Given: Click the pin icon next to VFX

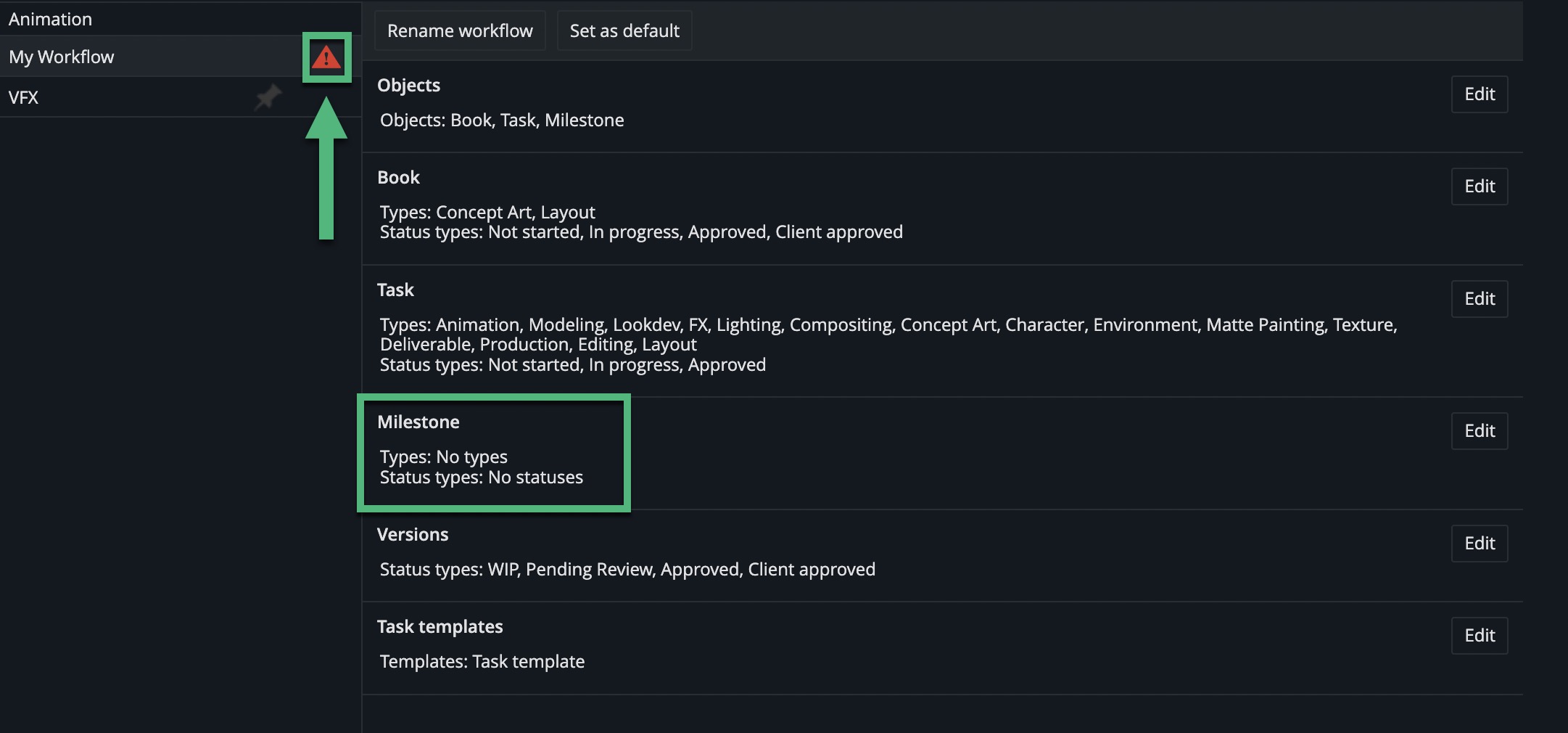Looking at the screenshot, I should point(268,97).
